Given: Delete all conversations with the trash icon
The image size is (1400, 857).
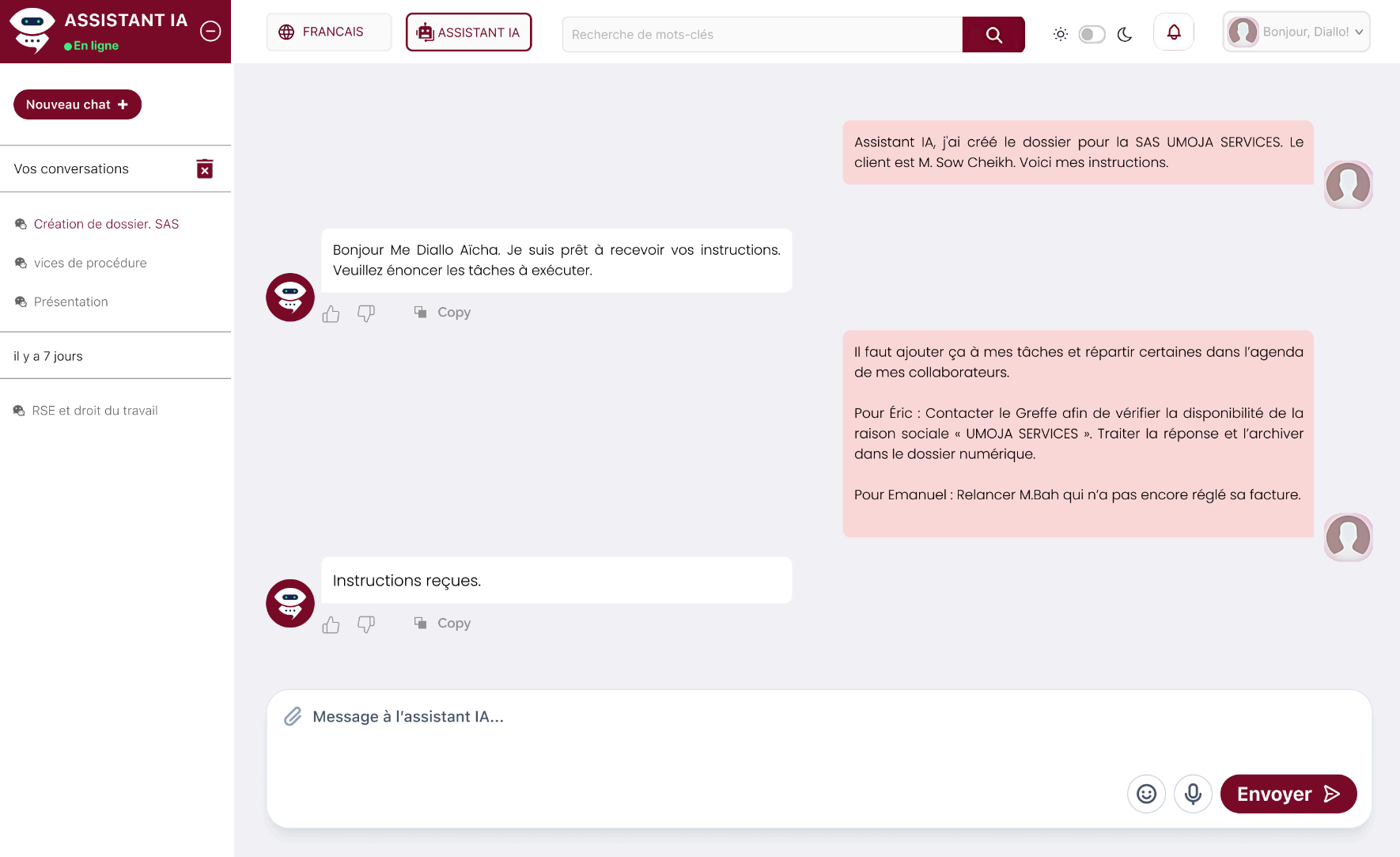Looking at the screenshot, I should pyautogui.click(x=205, y=169).
